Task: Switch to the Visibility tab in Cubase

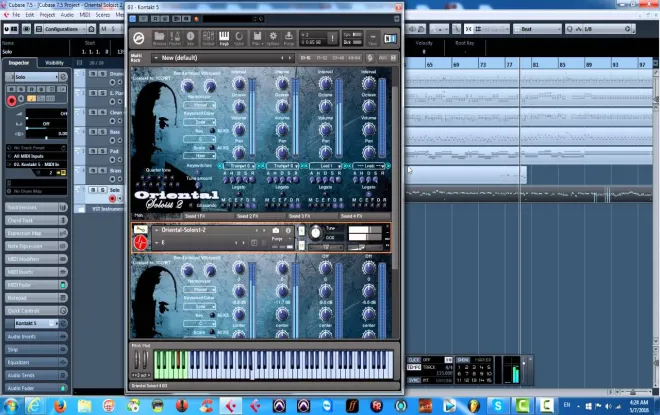Action: pos(54,63)
